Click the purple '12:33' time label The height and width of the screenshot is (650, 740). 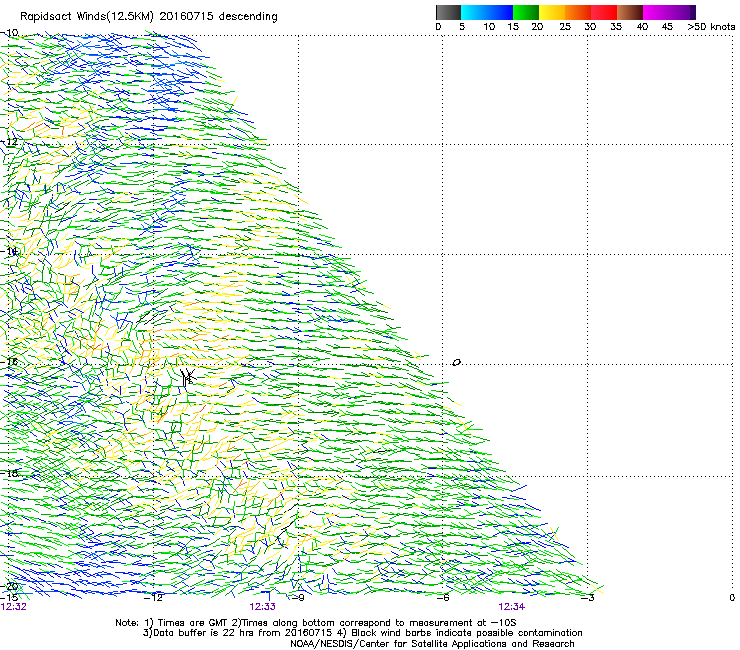262,607
